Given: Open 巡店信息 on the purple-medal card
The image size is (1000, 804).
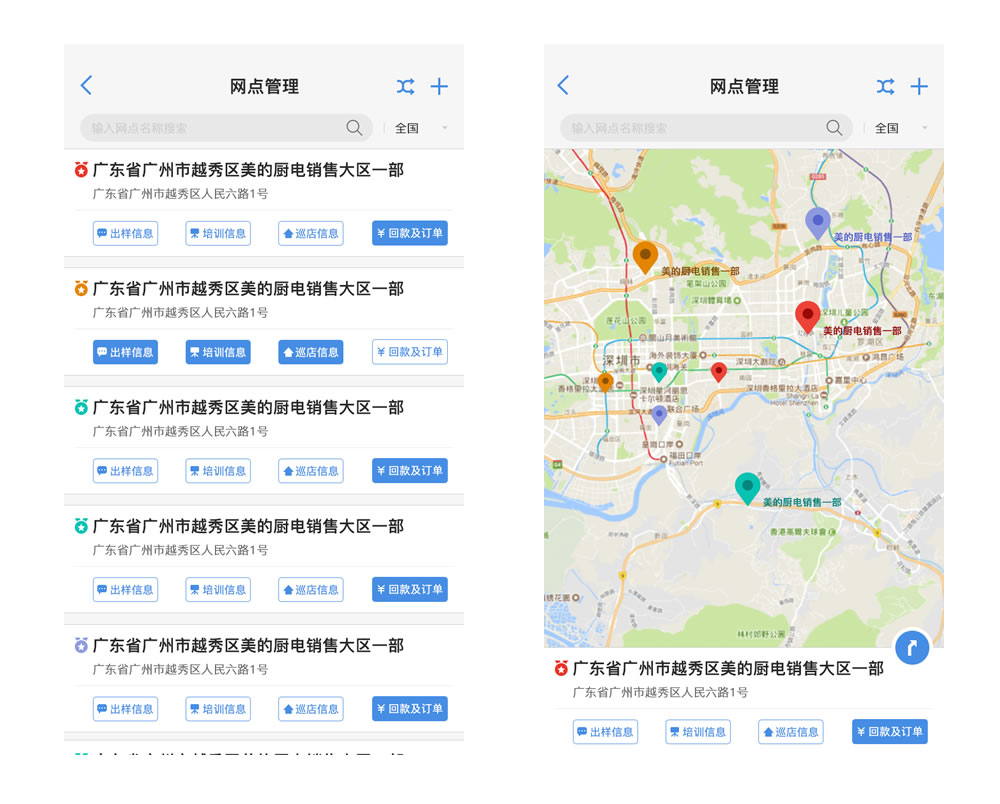Looking at the screenshot, I should [311, 708].
